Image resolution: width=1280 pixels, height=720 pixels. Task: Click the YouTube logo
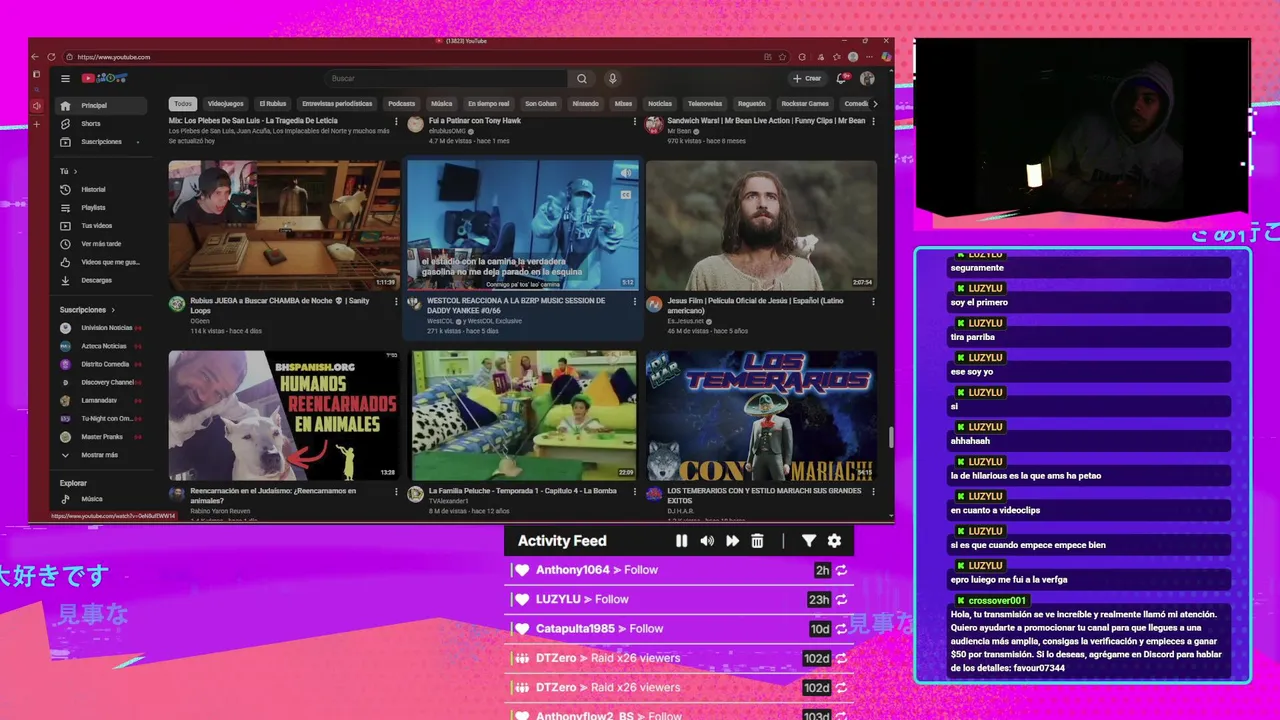coord(104,78)
